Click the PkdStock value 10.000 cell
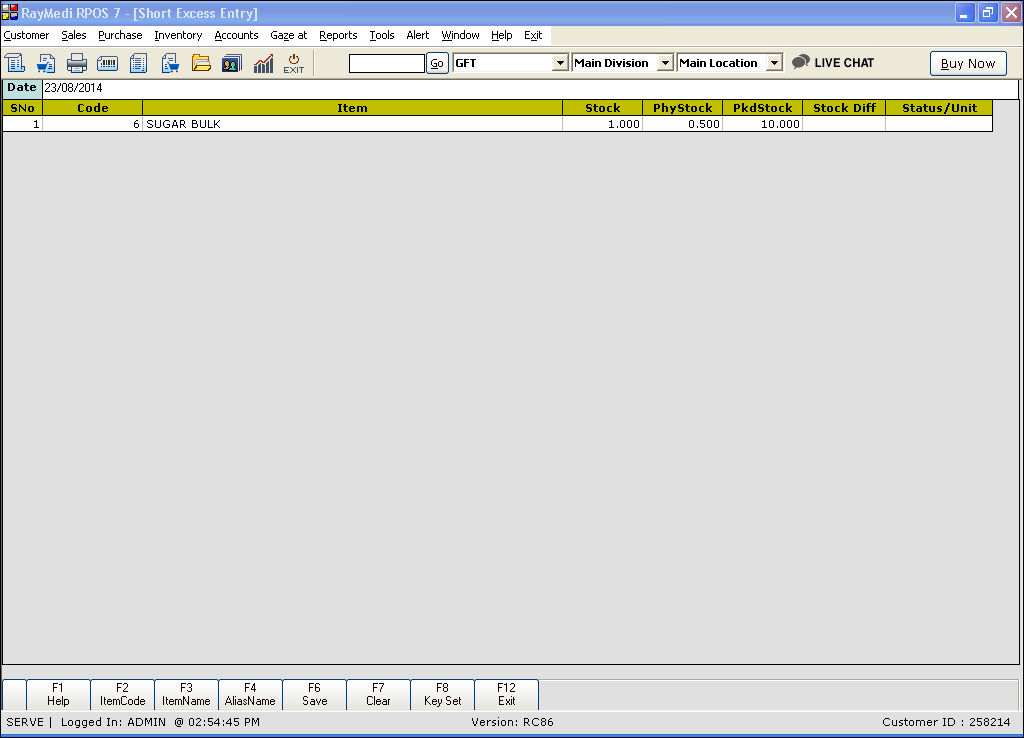1024x738 pixels. [x=762, y=124]
